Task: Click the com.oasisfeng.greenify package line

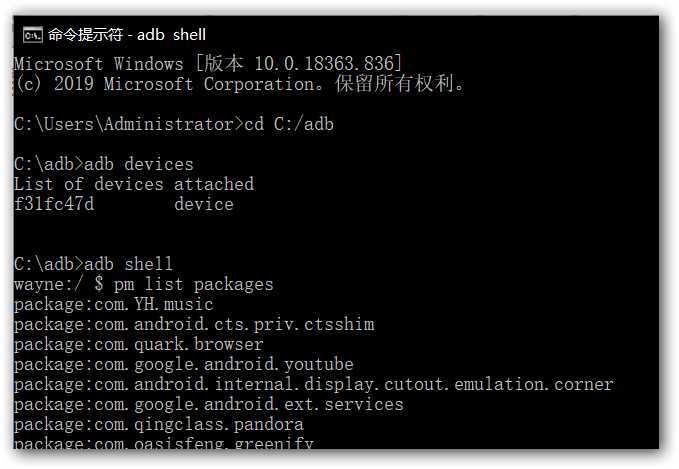Action: [164, 442]
